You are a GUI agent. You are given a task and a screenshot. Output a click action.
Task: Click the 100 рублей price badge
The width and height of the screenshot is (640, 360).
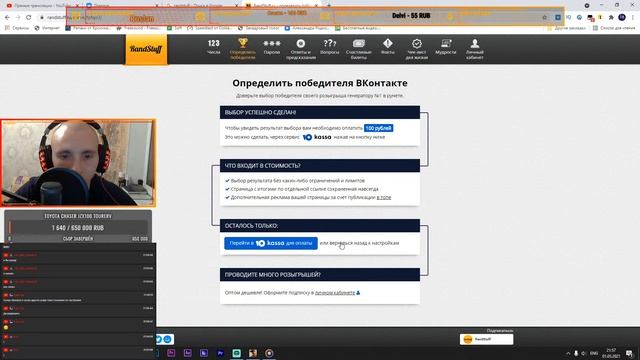click(378, 128)
